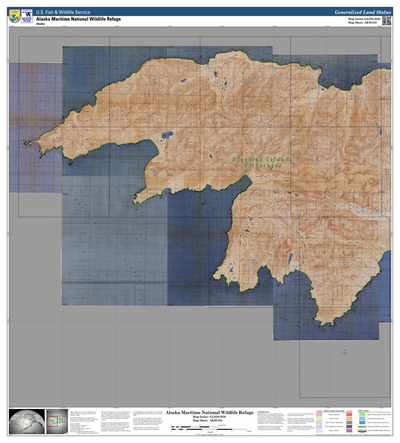The height and width of the screenshot is (443, 400).
Task: Click the red legend swatch
Action: coord(349,414)
